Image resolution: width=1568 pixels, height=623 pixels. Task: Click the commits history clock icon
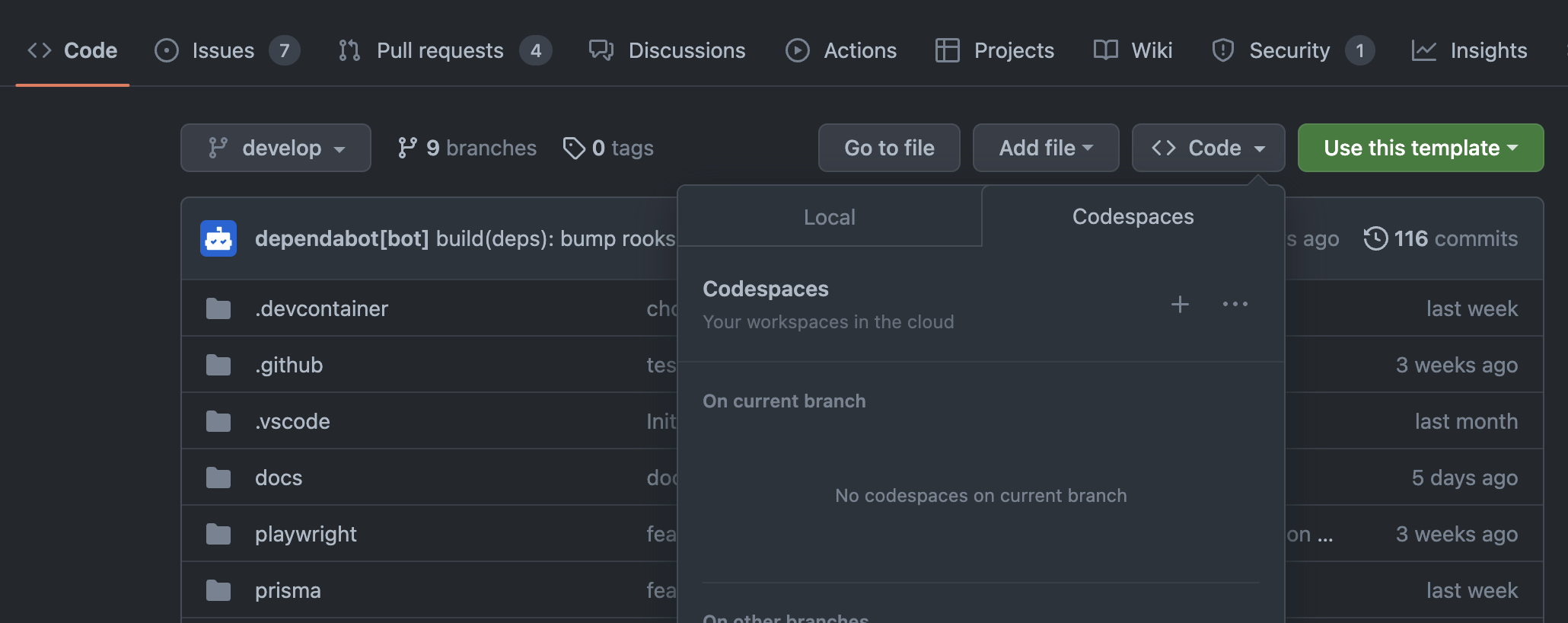(1375, 238)
